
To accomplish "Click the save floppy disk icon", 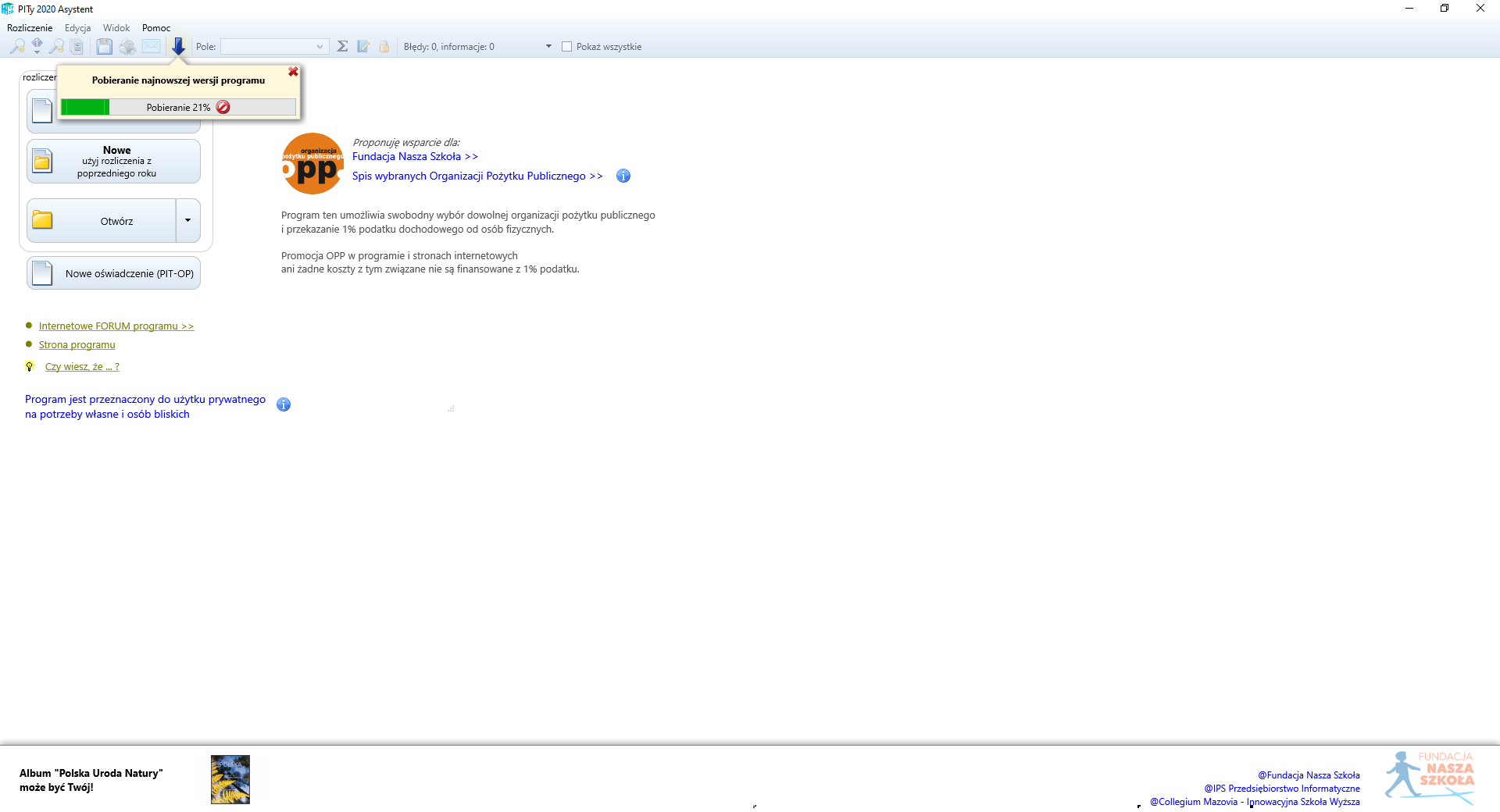I will (x=104, y=47).
